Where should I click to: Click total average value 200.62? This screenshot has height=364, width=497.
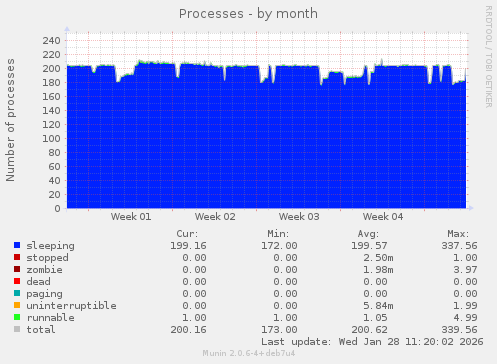pos(369,330)
